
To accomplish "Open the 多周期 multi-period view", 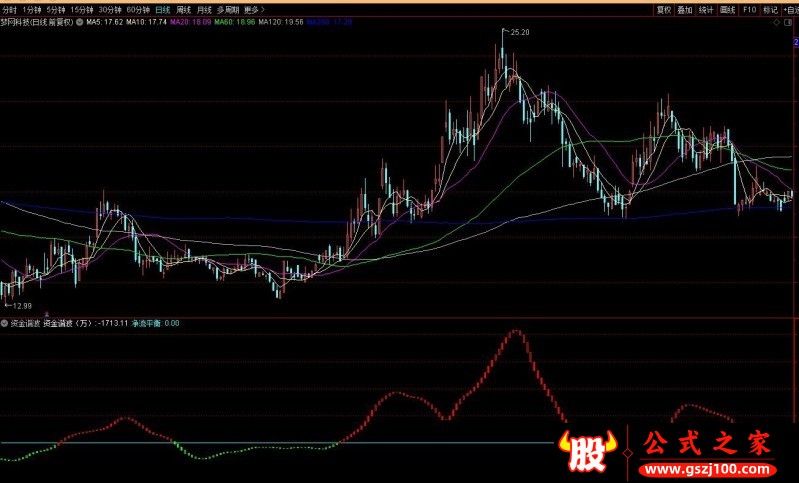I will coord(228,10).
